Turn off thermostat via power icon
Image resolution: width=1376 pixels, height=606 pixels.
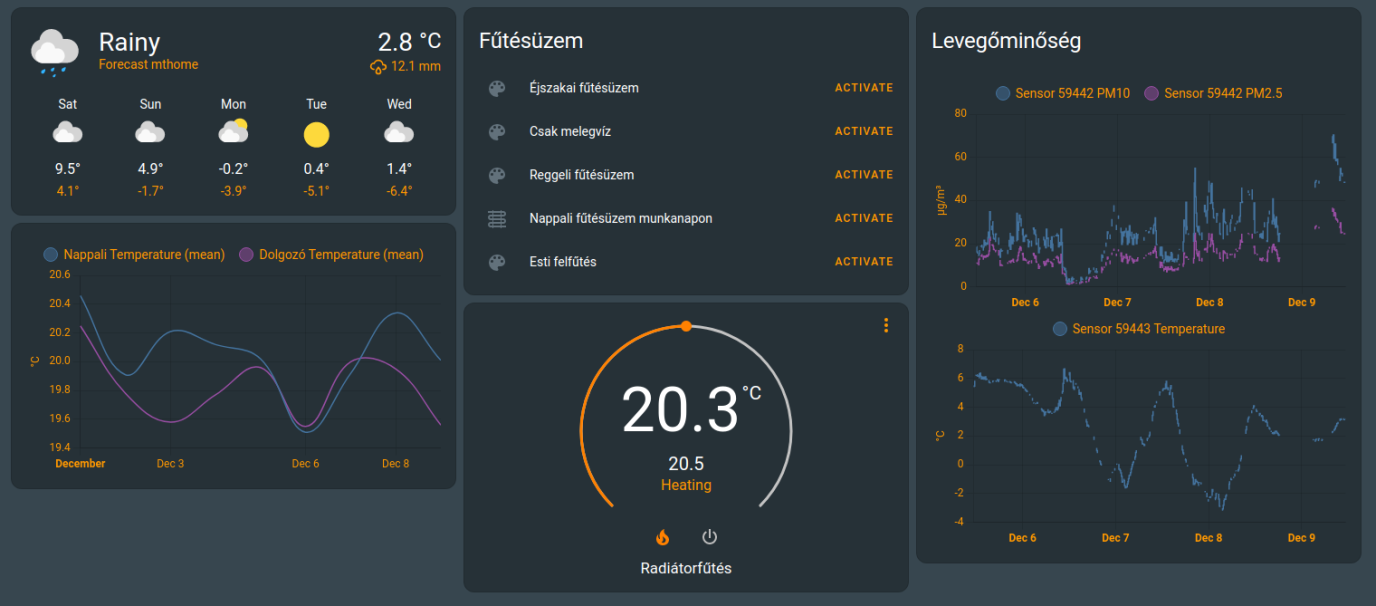[x=710, y=537]
